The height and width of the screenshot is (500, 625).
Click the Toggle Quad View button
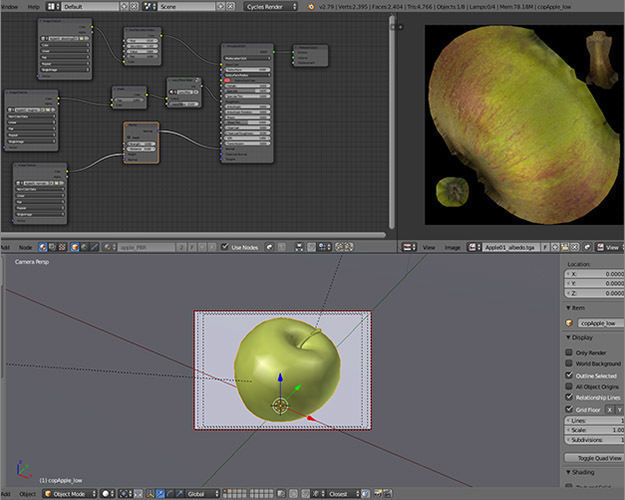tap(594, 458)
